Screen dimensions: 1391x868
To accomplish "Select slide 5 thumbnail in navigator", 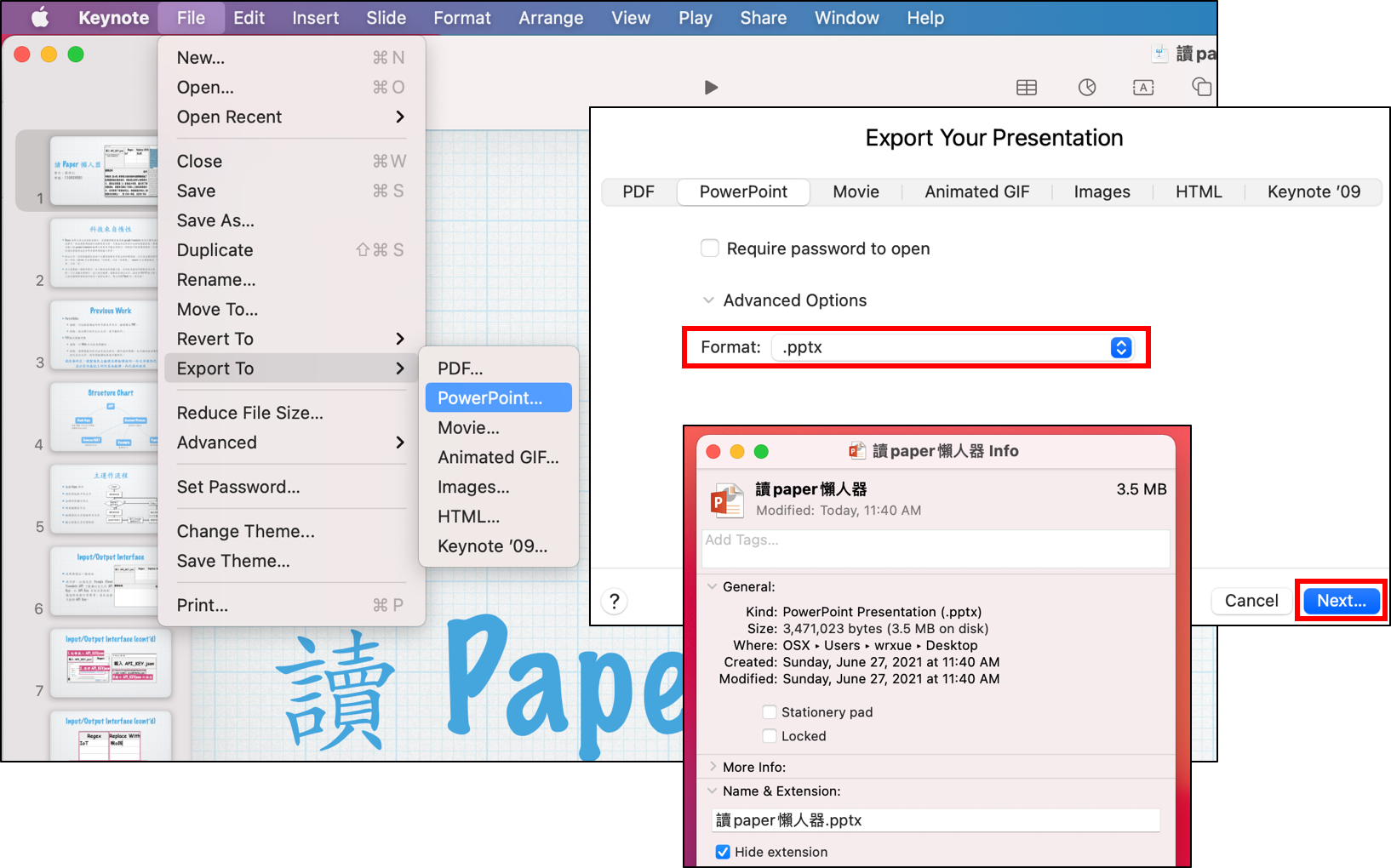I will click(x=104, y=499).
